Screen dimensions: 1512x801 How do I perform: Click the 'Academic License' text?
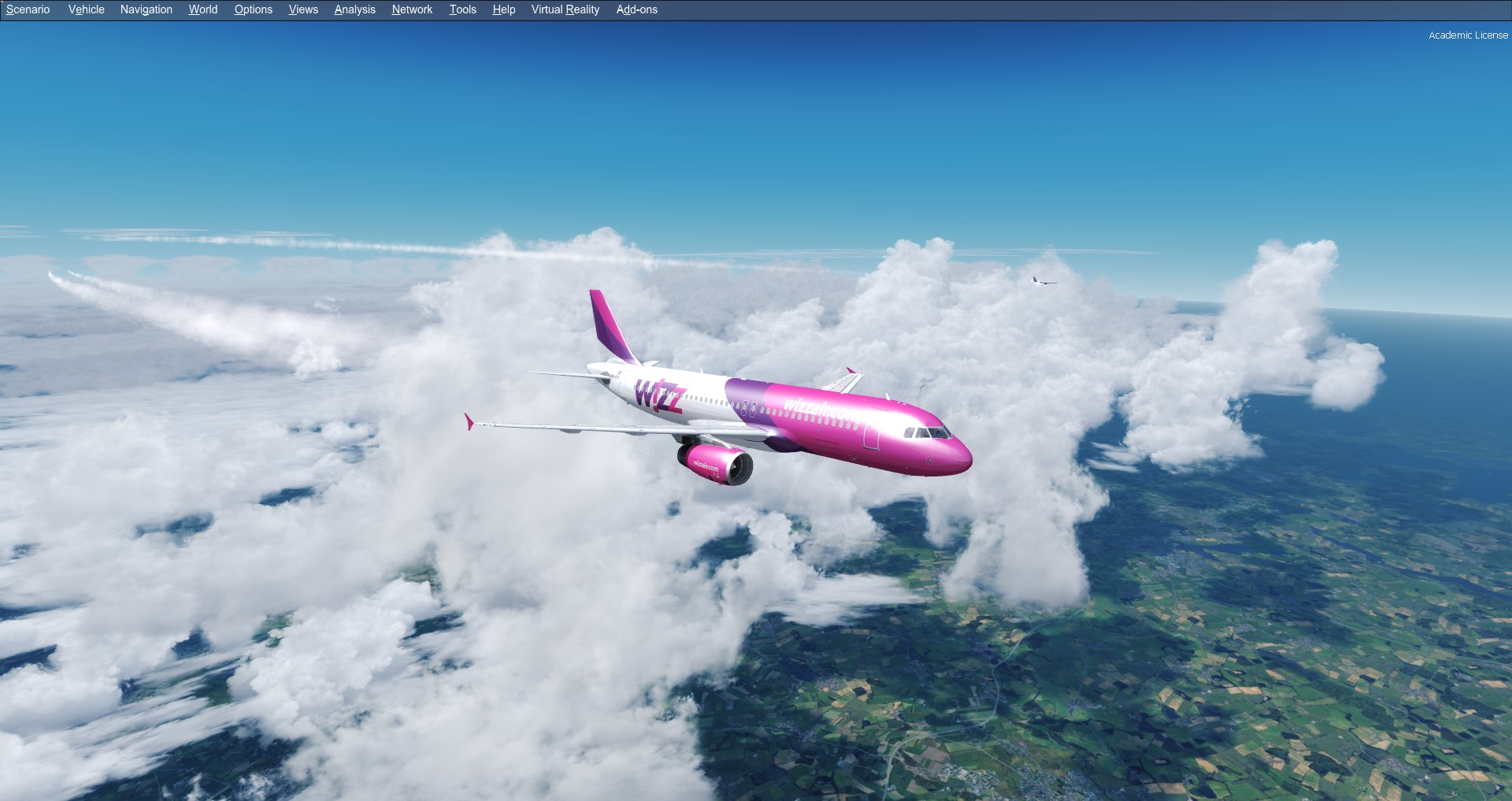click(1469, 35)
